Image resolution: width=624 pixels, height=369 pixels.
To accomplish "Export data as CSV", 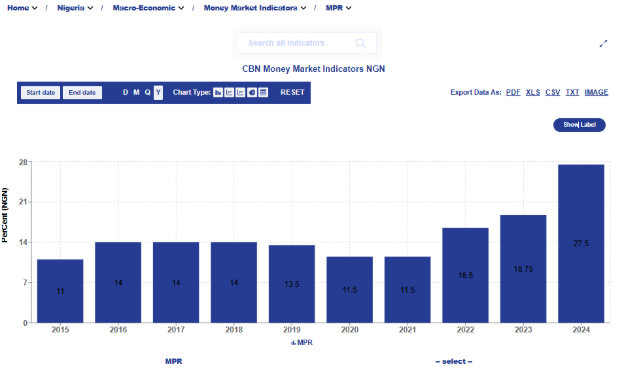I will (x=552, y=92).
